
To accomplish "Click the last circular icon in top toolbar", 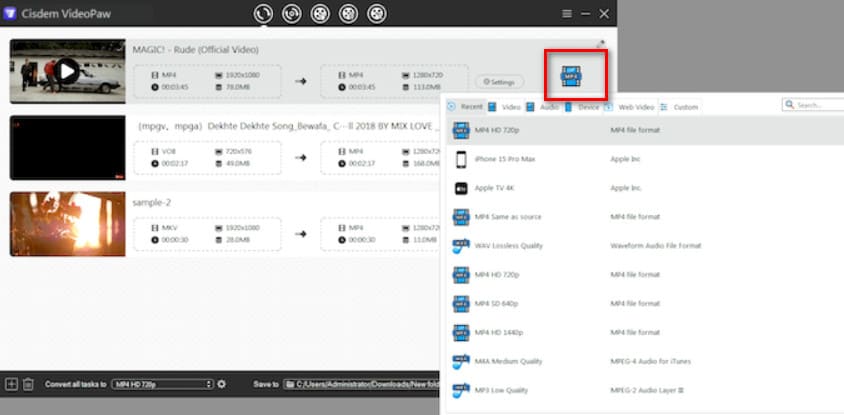I will (376, 14).
